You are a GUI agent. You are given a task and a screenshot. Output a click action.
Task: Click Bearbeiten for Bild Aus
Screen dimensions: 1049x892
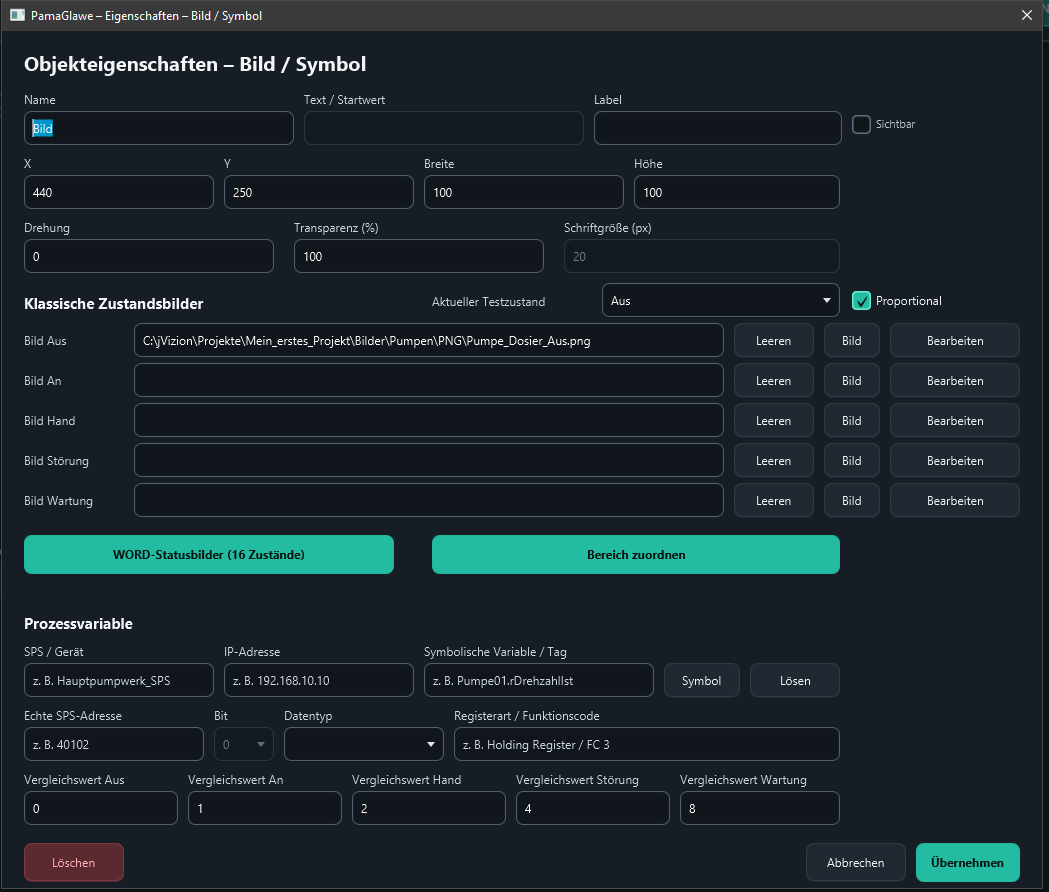pyautogui.click(x=955, y=341)
